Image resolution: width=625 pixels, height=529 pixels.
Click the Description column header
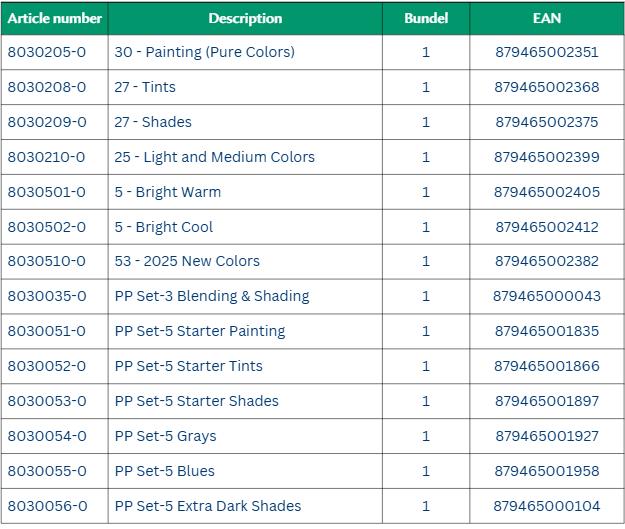(245, 18)
